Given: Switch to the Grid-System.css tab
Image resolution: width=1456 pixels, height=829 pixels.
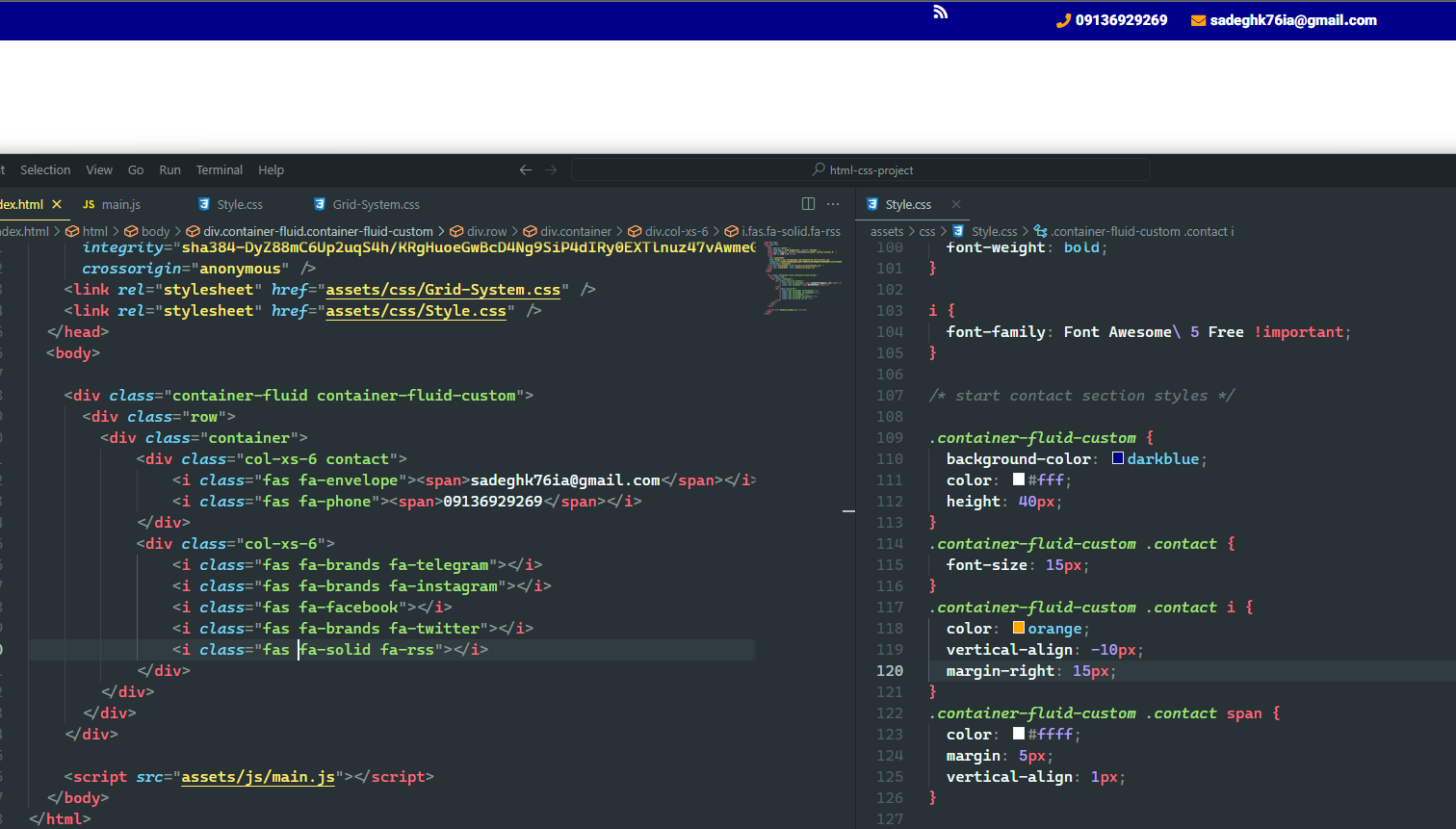Looking at the screenshot, I should pyautogui.click(x=366, y=205).
